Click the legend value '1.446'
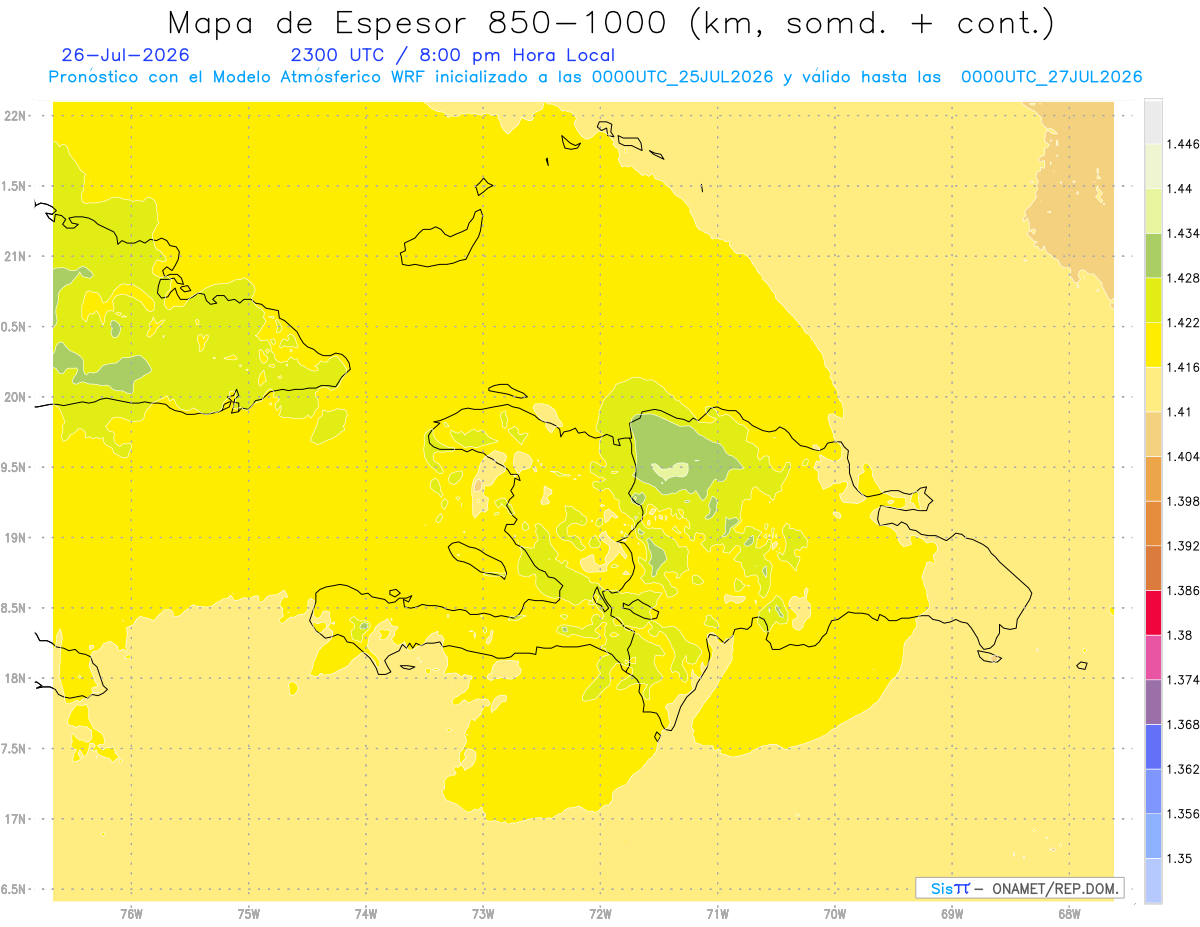The height and width of the screenshot is (927, 1200). point(1183,144)
